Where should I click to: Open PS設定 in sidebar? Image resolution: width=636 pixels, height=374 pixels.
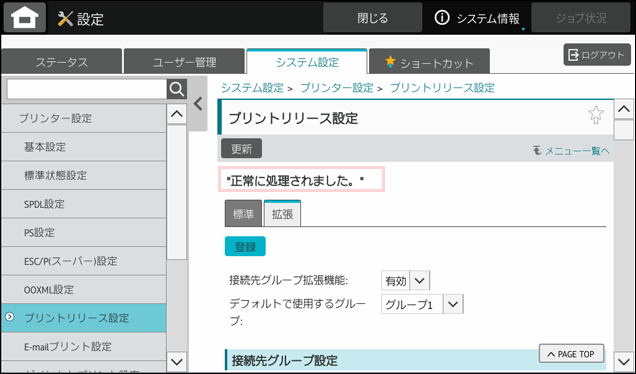click(84, 232)
